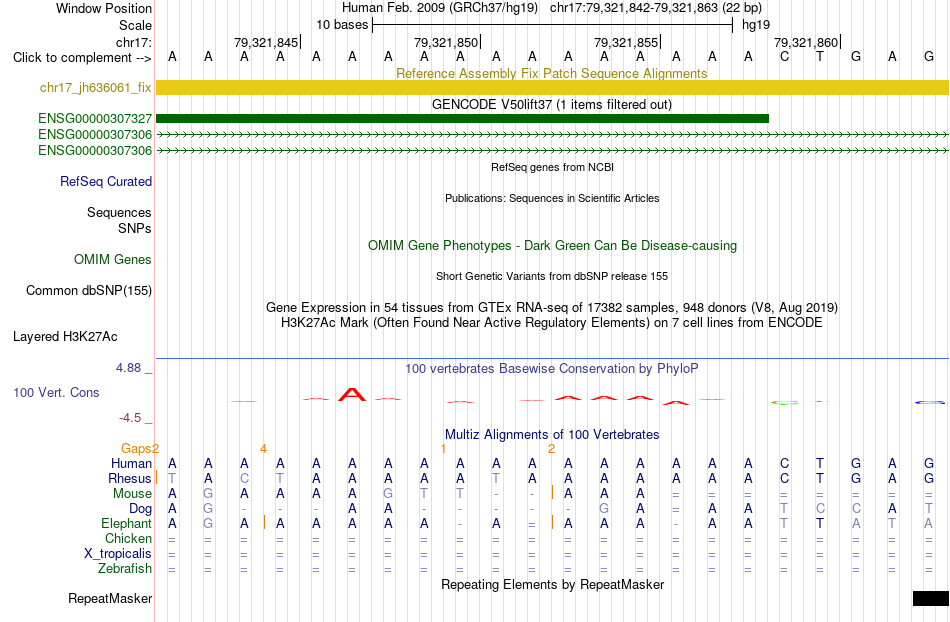Click the 'chr17:79,321,842-79,321,863 (22 bp)' position text
This screenshot has width=950, height=622.
pyautogui.click(x=656, y=8)
